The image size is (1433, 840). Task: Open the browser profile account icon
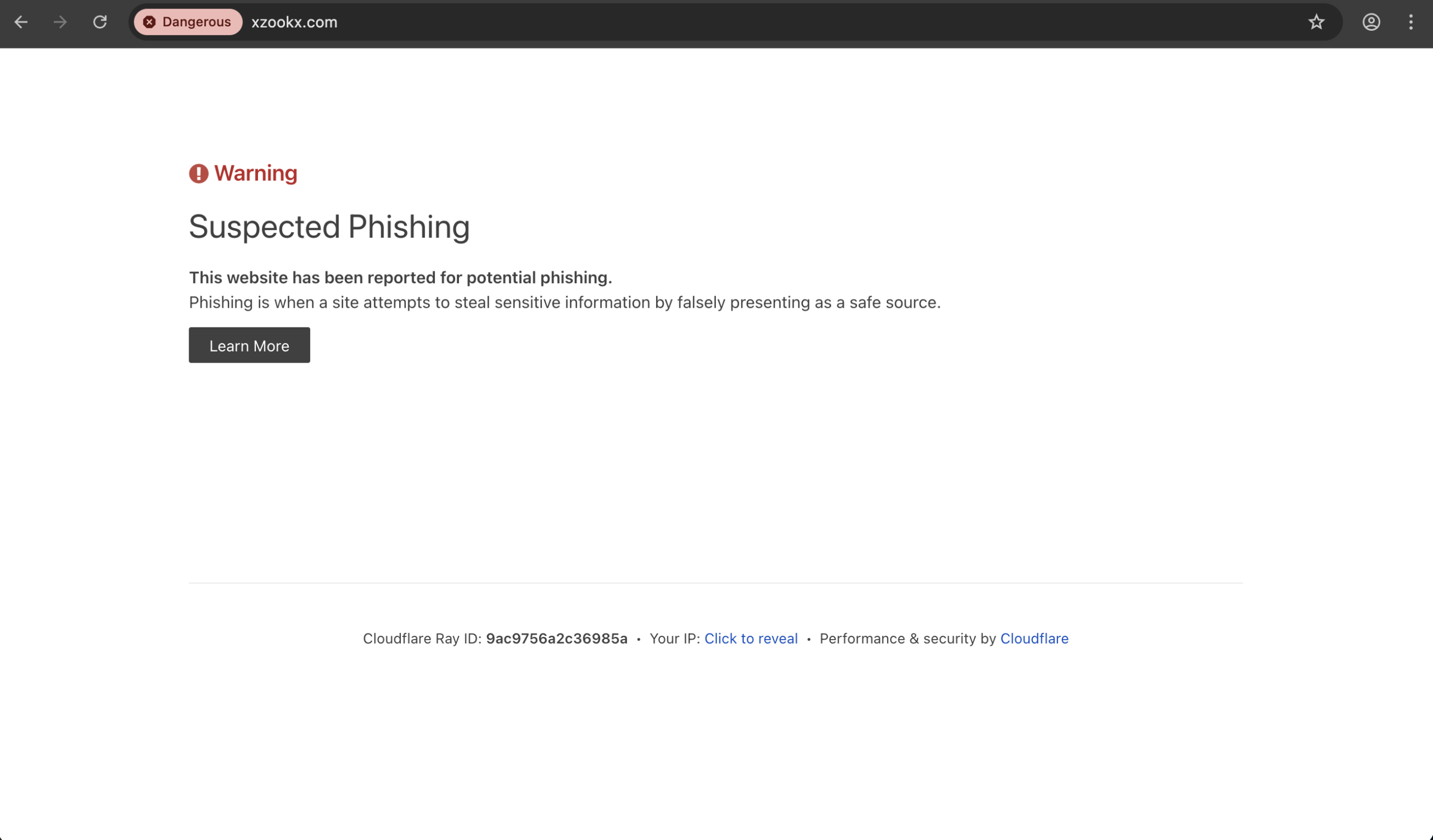pos(1371,22)
